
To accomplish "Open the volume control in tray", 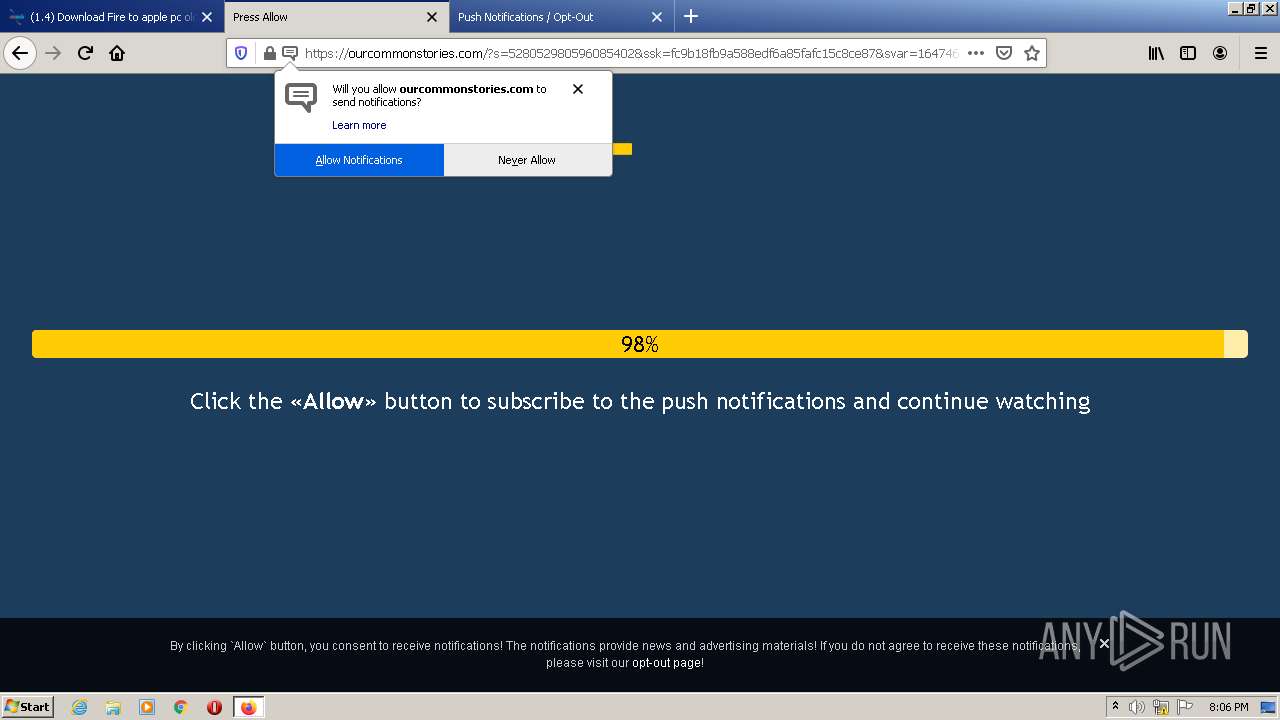I will click(x=1137, y=707).
